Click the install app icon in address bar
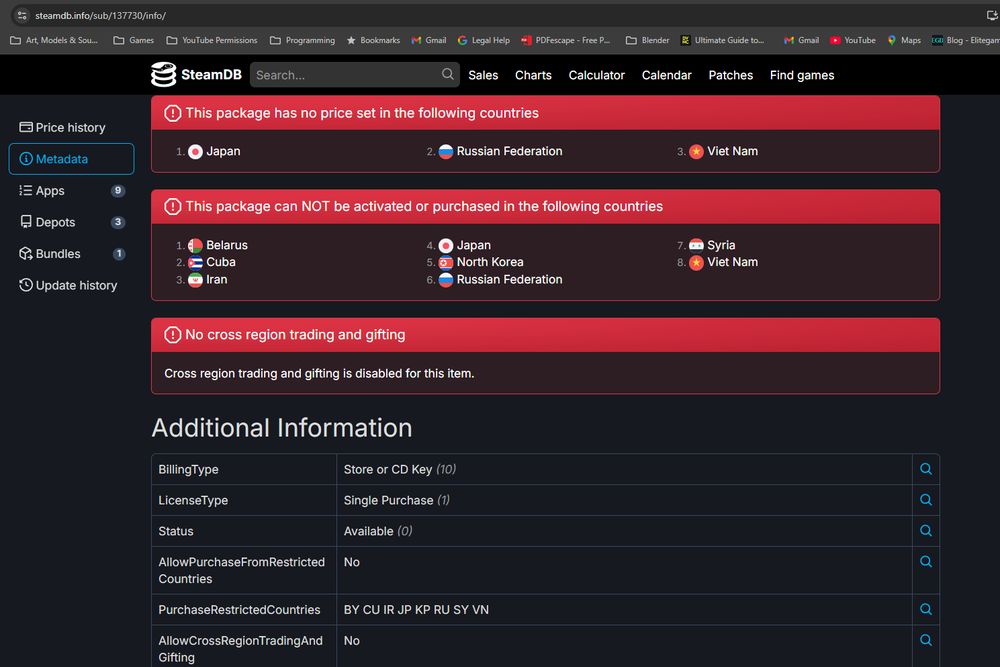Image resolution: width=1000 pixels, height=667 pixels. 992,15
